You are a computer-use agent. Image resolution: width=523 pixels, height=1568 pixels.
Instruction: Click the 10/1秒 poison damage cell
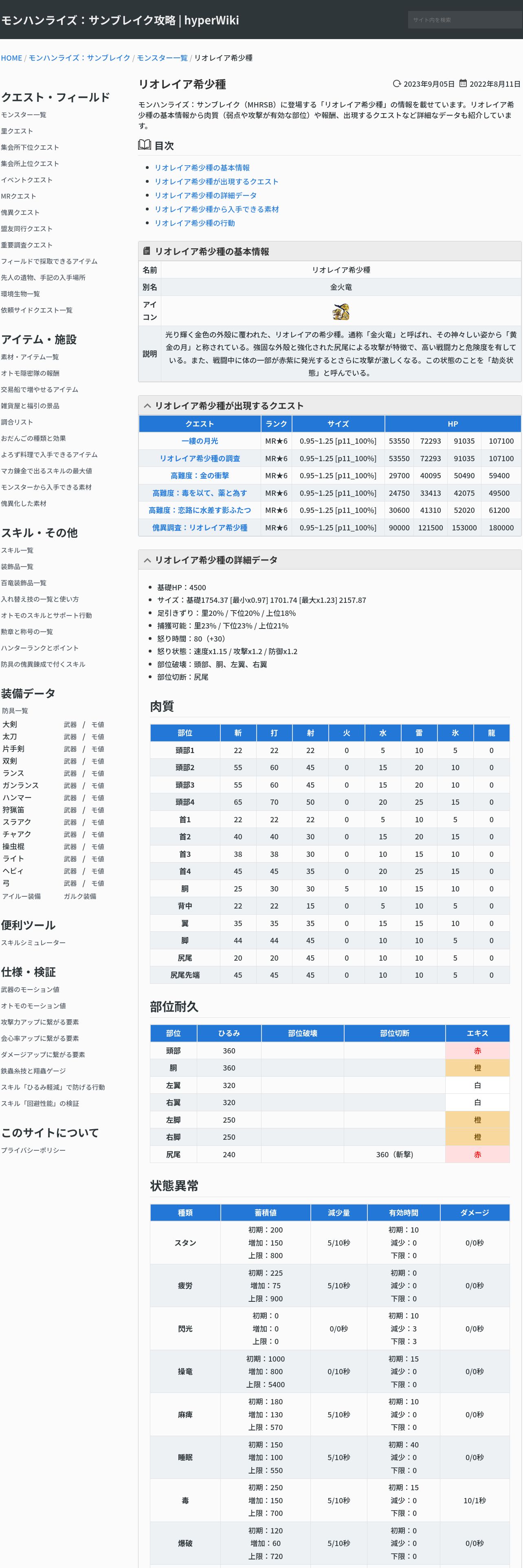[x=475, y=1500]
